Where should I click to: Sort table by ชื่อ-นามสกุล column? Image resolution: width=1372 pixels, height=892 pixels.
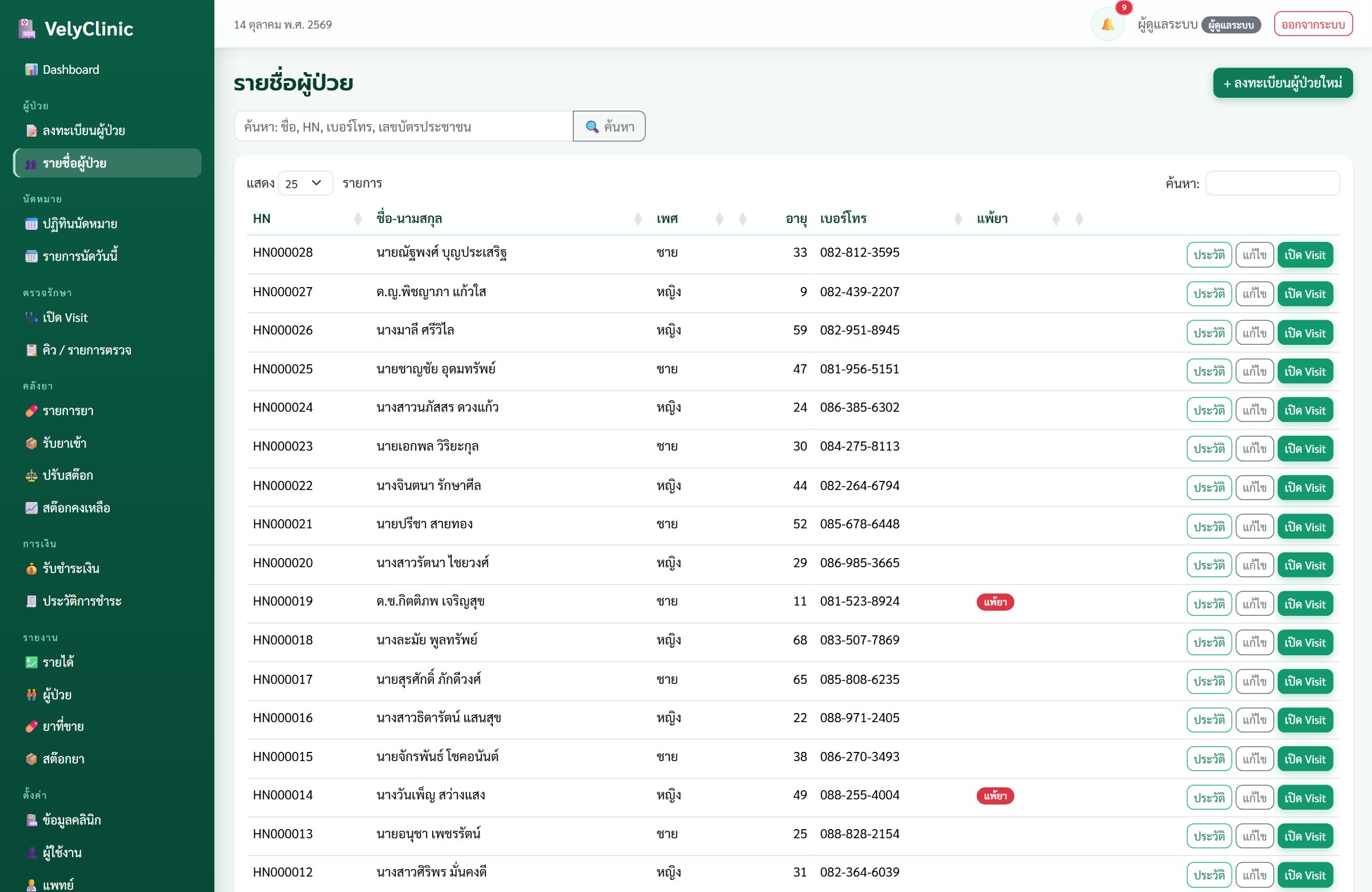pos(509,219)
